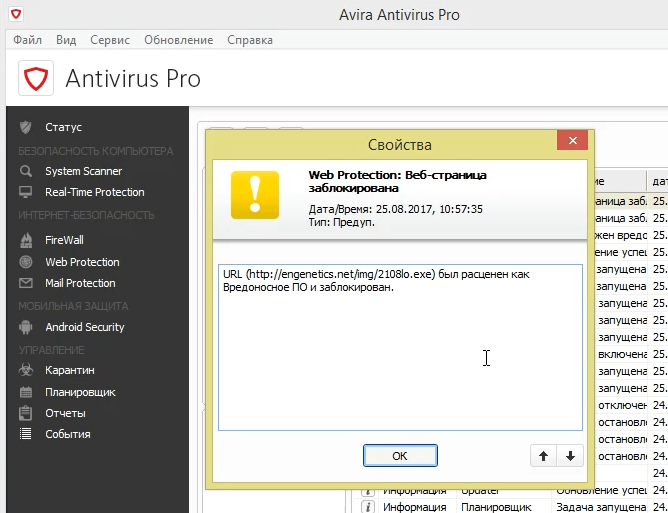Click the Карантин biohazard icon
The image size is (668, 513).
[26, 370]
